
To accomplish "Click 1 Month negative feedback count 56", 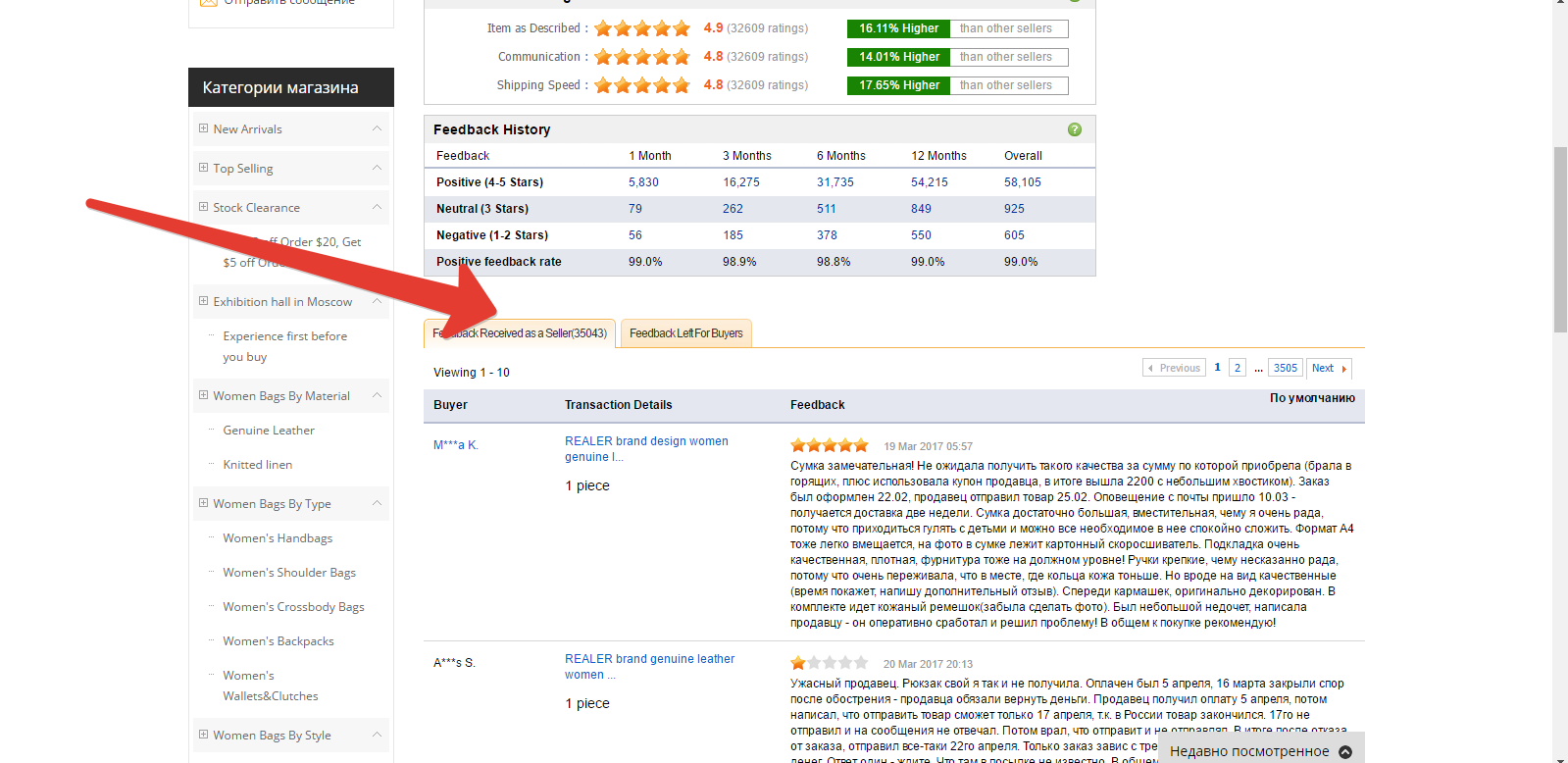I will tap(635, 235).
